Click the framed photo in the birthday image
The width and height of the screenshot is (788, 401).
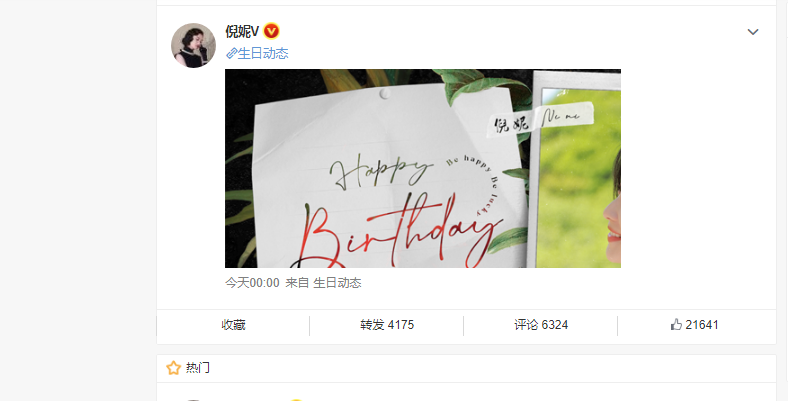click(x=574, y=169)
